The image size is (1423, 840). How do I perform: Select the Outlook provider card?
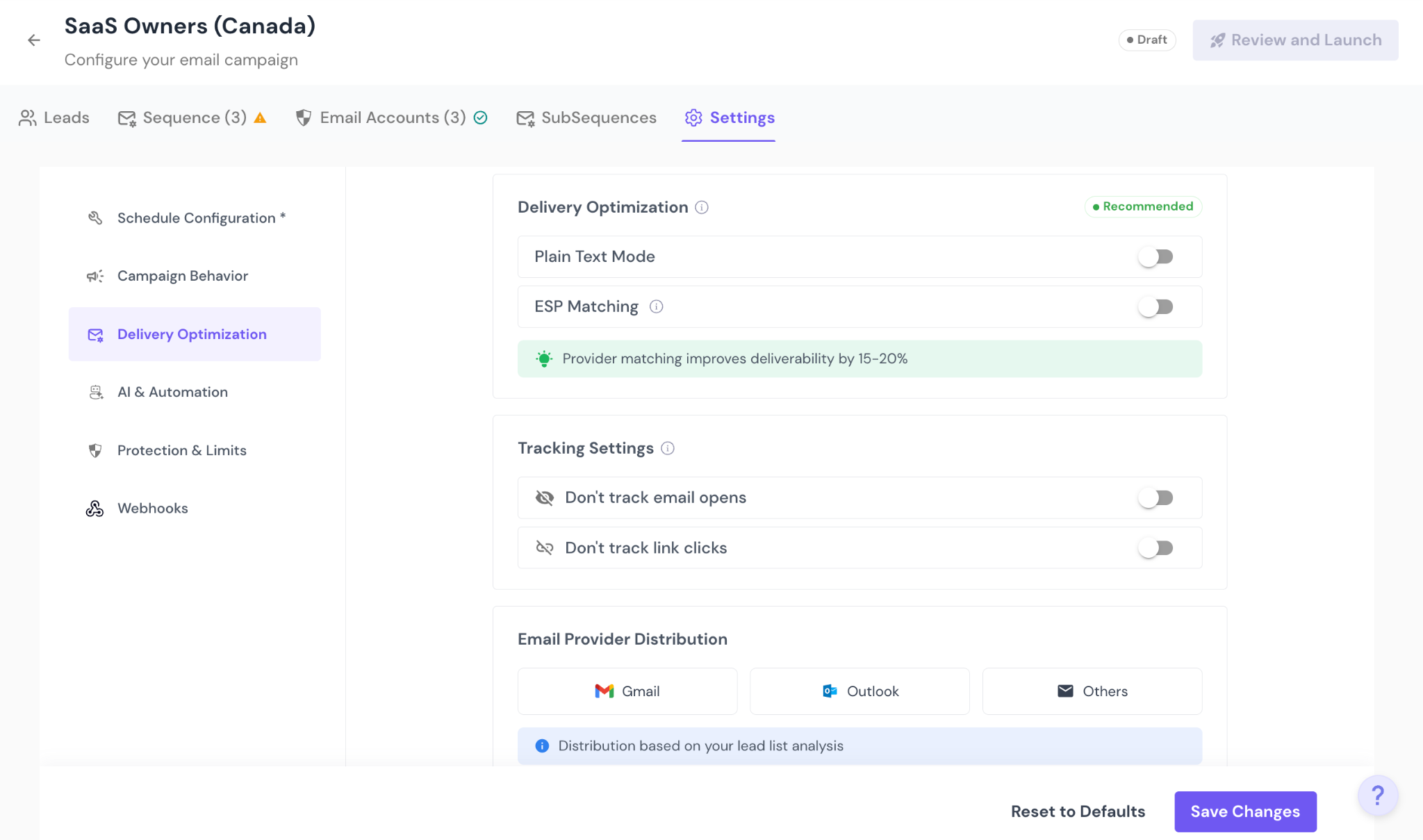pyautogui.click(x=859, y=691)
